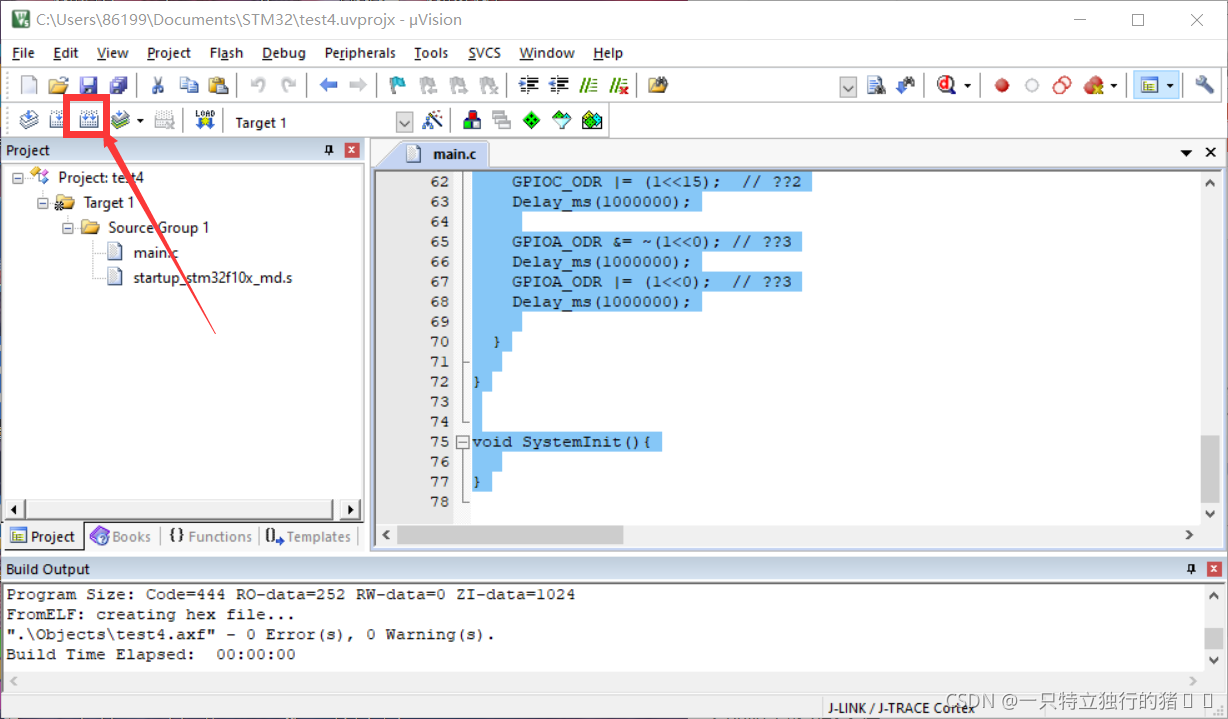The height and width of the screenshot is (719, 1228).
Task: Collapse the Target 1 tree node
Action: [43, 202]
